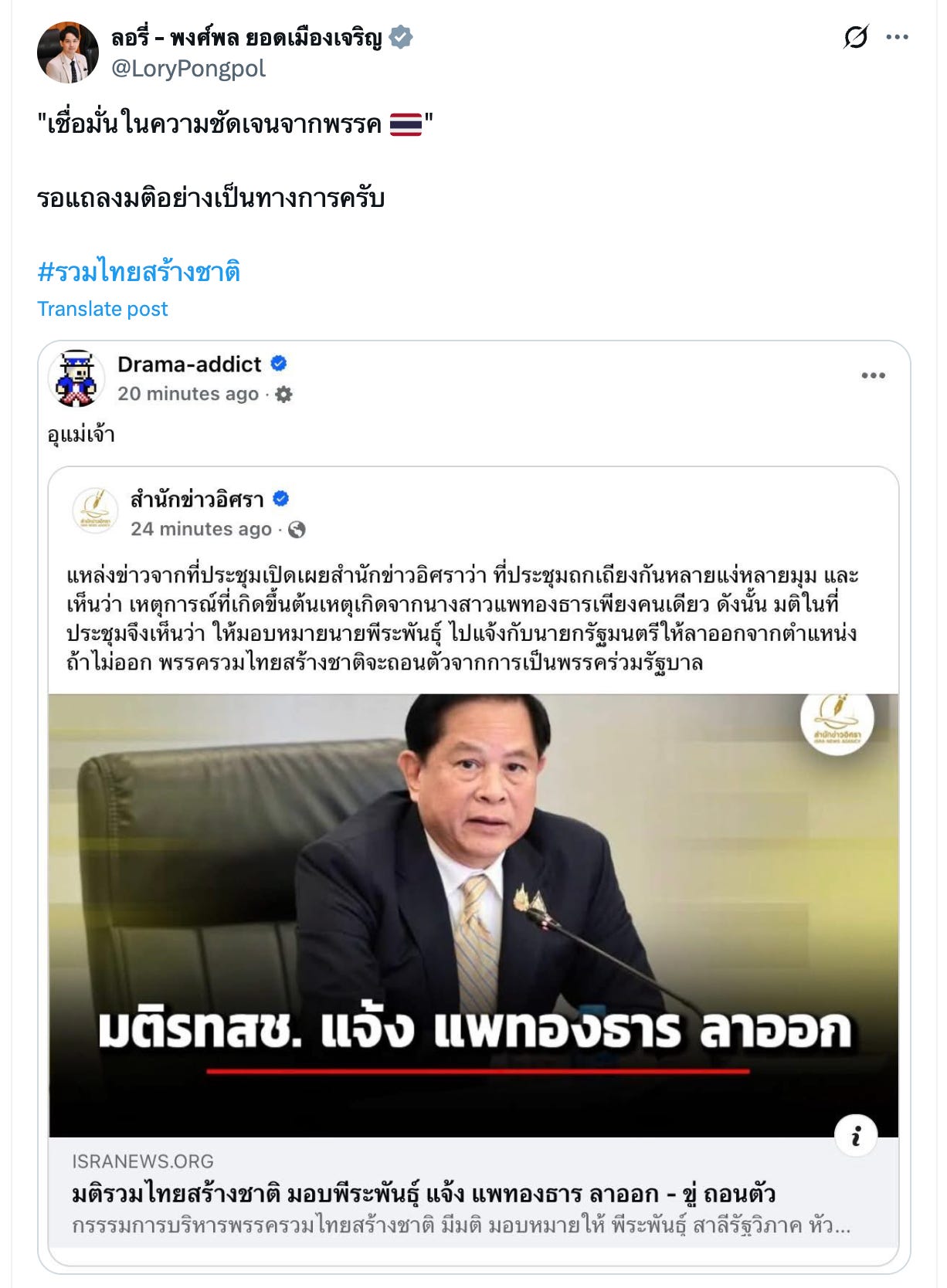This screenshot has height=1288, width=947.
Task: Click the Drama-addict pixel avatar
Action: 76,378
